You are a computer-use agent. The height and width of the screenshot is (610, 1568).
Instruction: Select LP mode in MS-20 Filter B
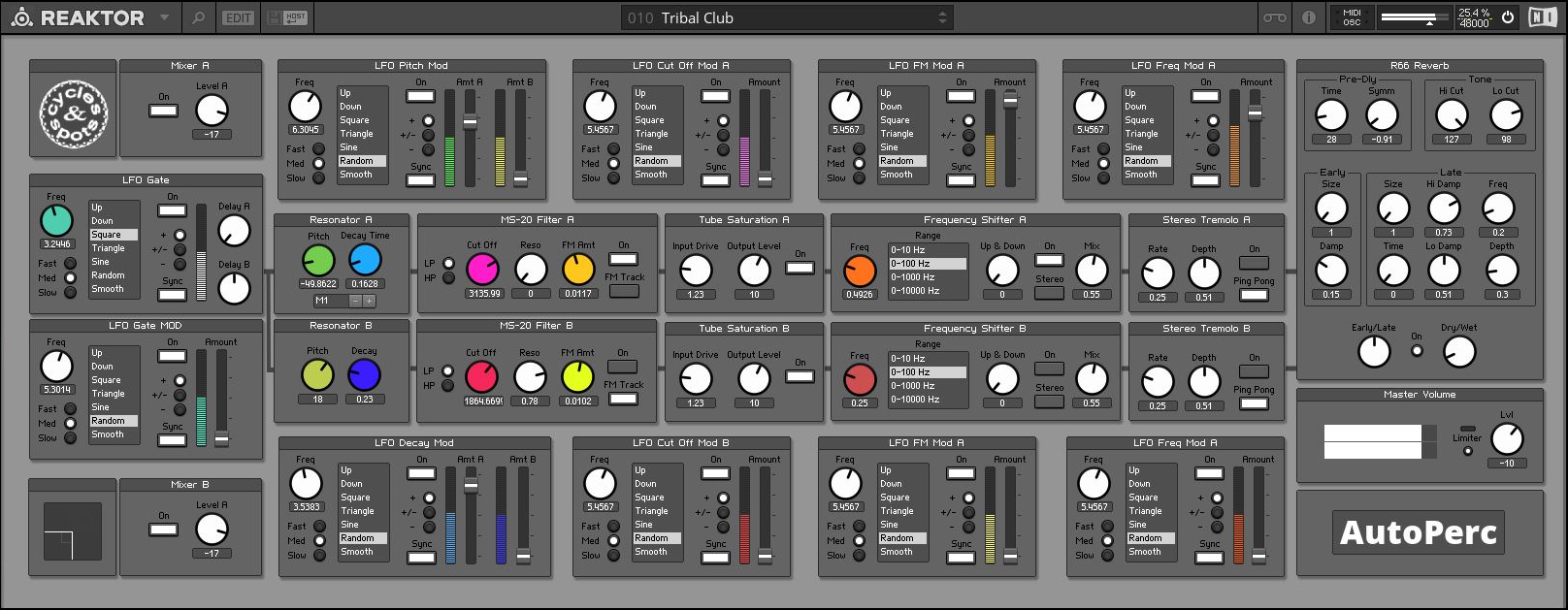tap(447, 370)
